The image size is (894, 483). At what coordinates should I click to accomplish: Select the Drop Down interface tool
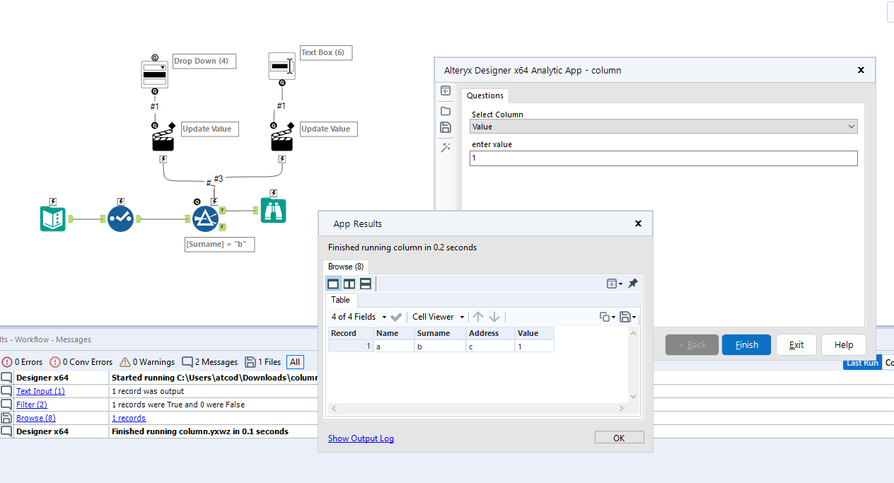tap(155, 74)
